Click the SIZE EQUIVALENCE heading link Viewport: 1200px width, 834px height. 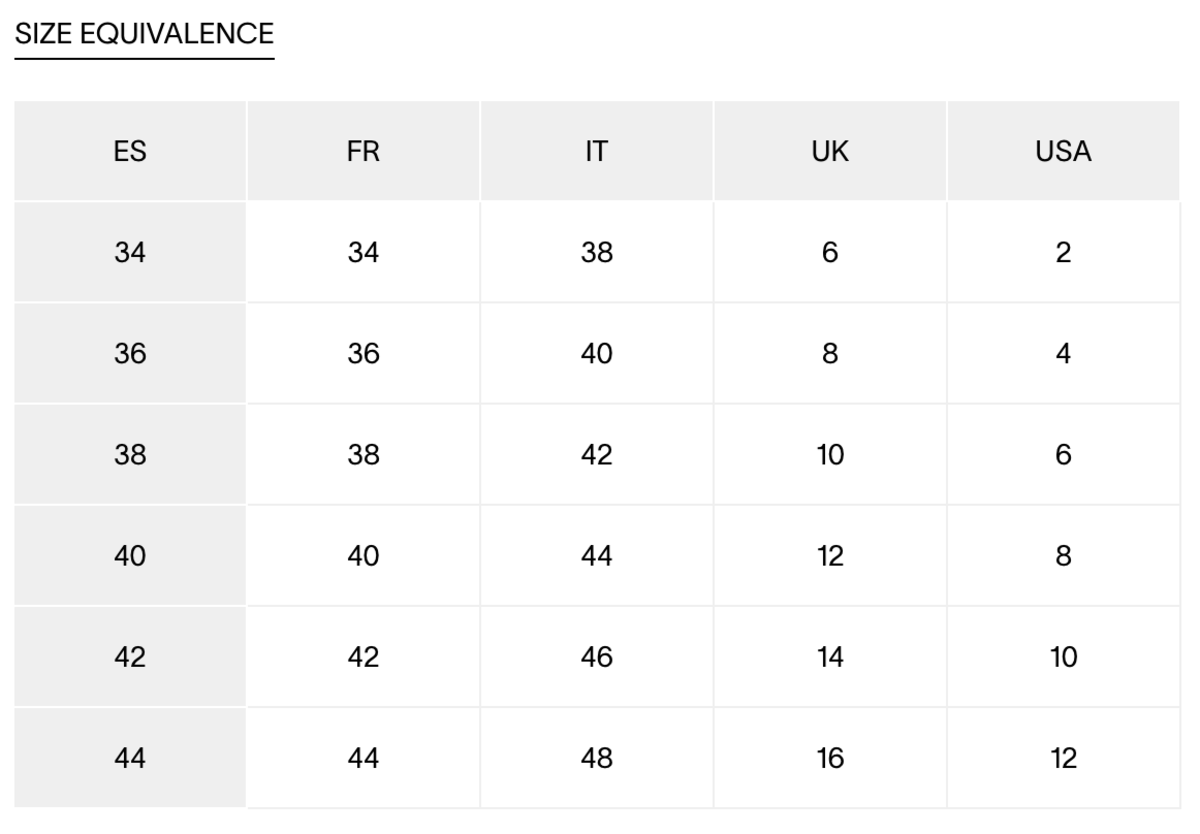point(144,34)
